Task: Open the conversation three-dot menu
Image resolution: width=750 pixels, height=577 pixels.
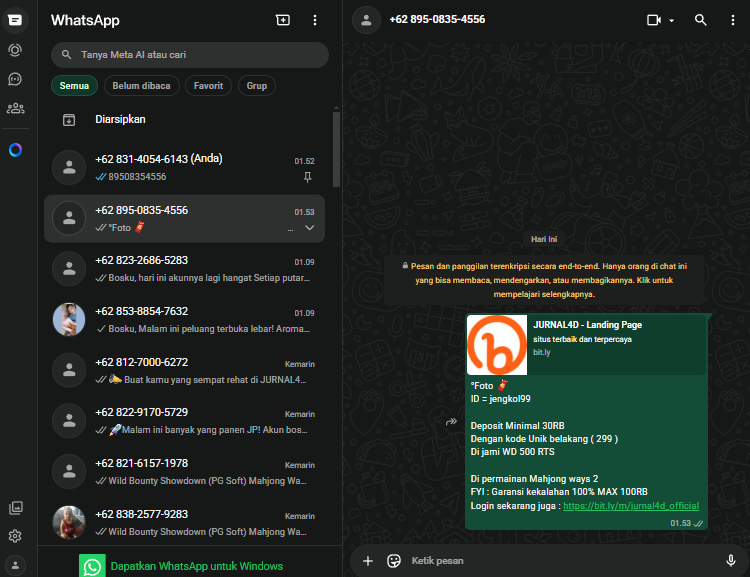Action: pos(732,20)
